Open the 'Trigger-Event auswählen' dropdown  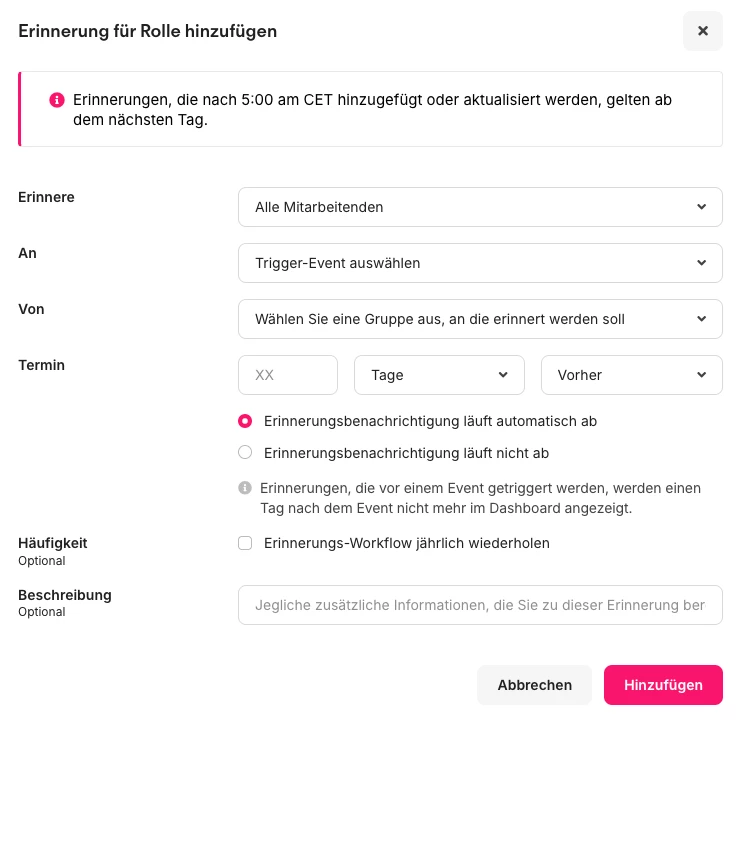click(x=470, y=263)
